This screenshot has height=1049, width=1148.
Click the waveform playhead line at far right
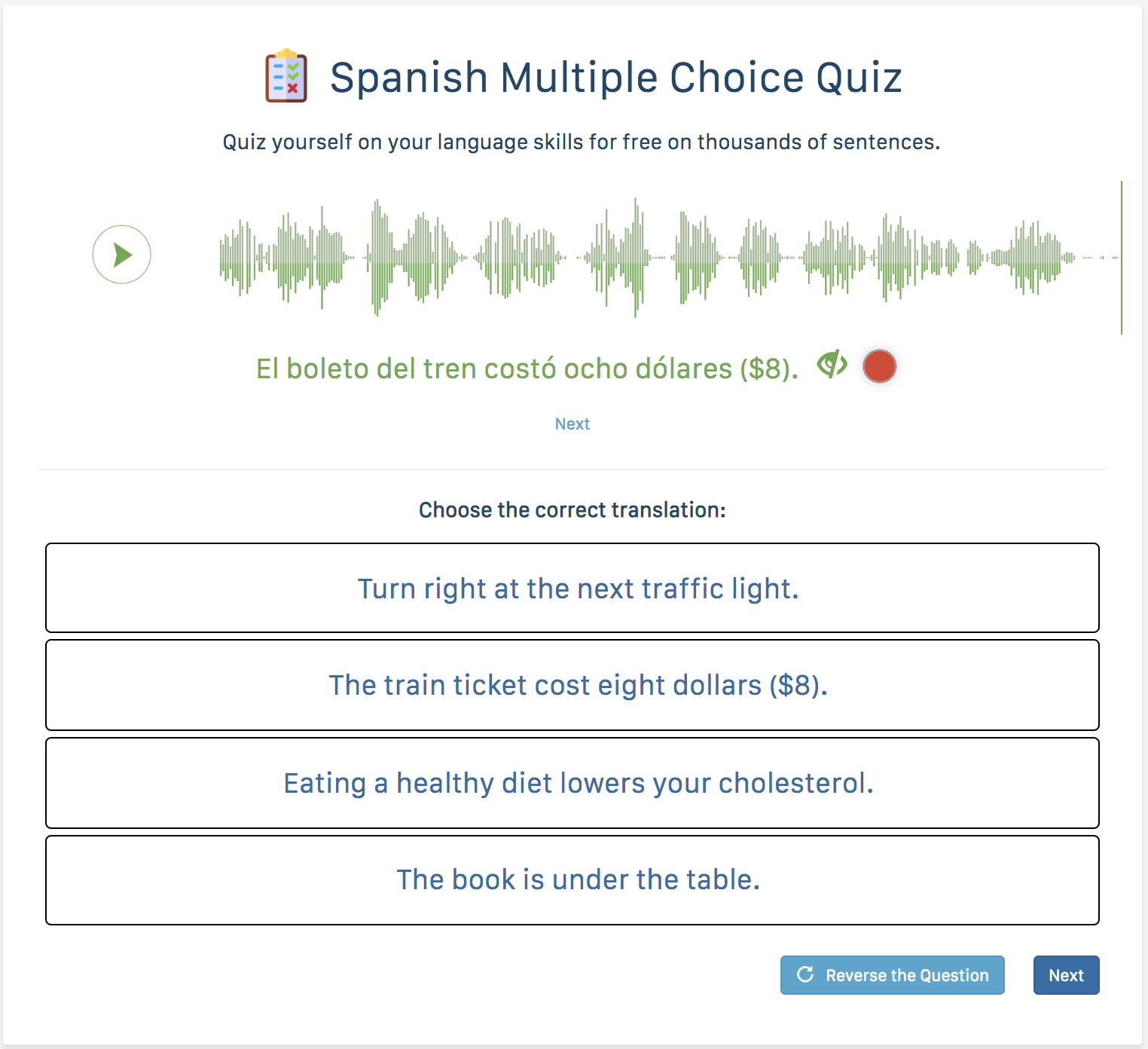click(x=1121, y=258)
